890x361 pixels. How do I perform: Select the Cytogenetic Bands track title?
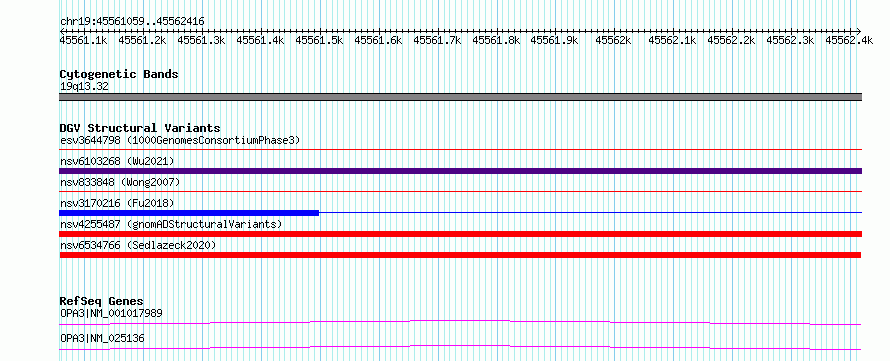pos(119,74)
